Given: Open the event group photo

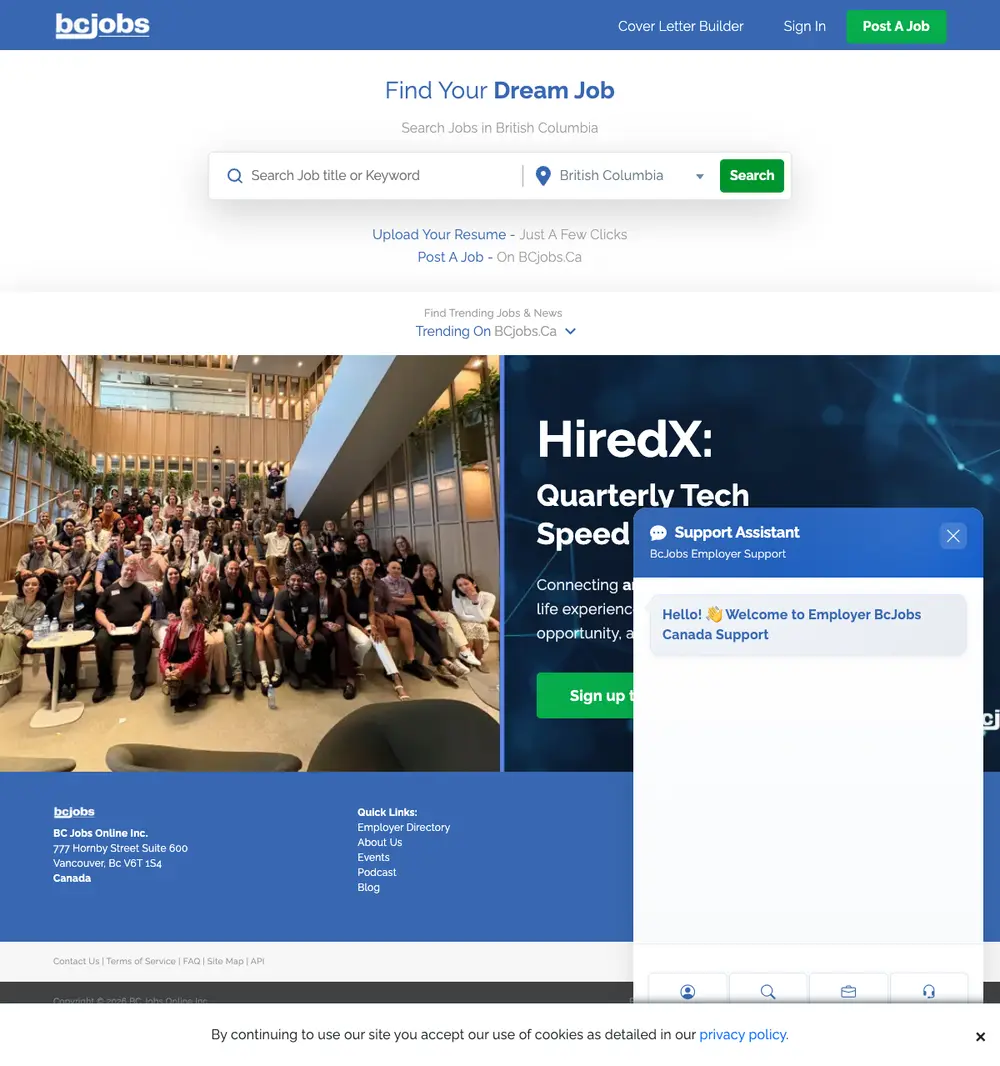Looking at the screenshot, I should pos(249,563).
